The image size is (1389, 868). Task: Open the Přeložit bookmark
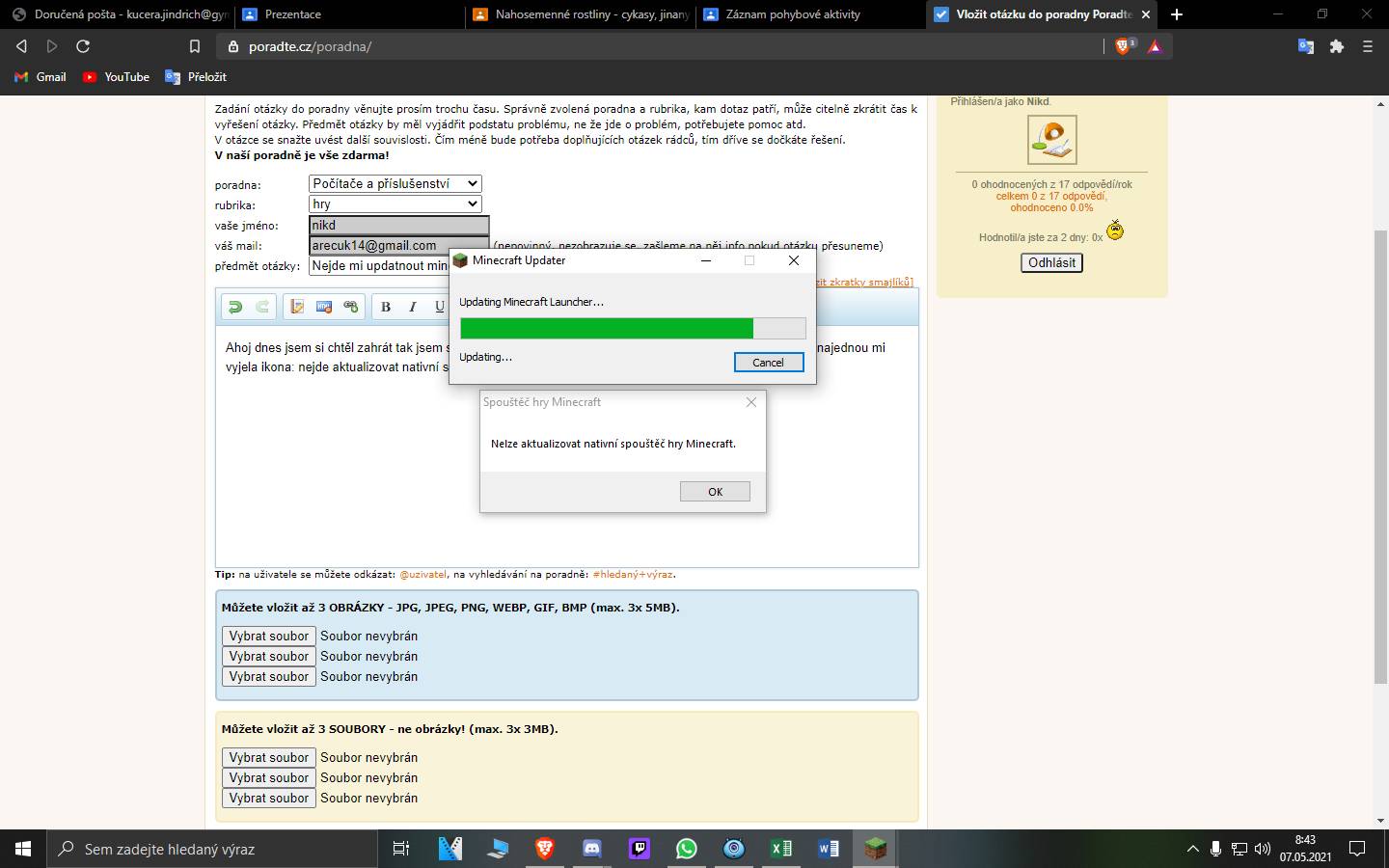point(196,77)
